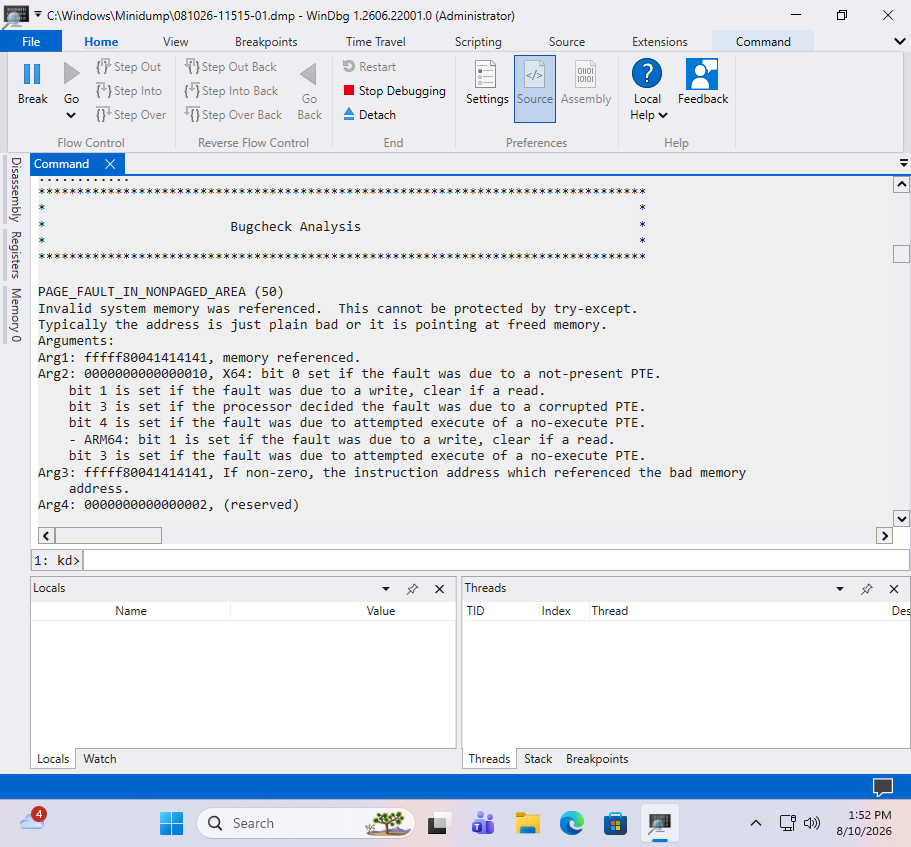Expand the Local Help dropdown arrow
The width and height of the screenshot is (911, 847).
[x=663, y=115]
